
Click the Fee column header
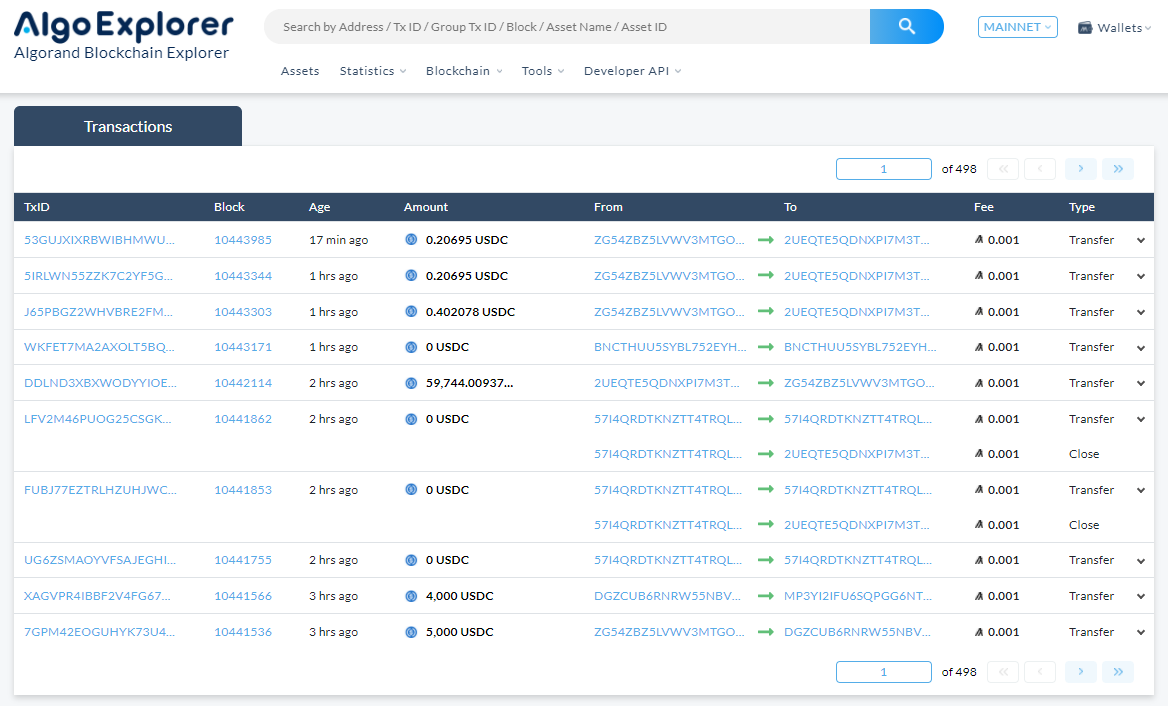coord(983,207)
